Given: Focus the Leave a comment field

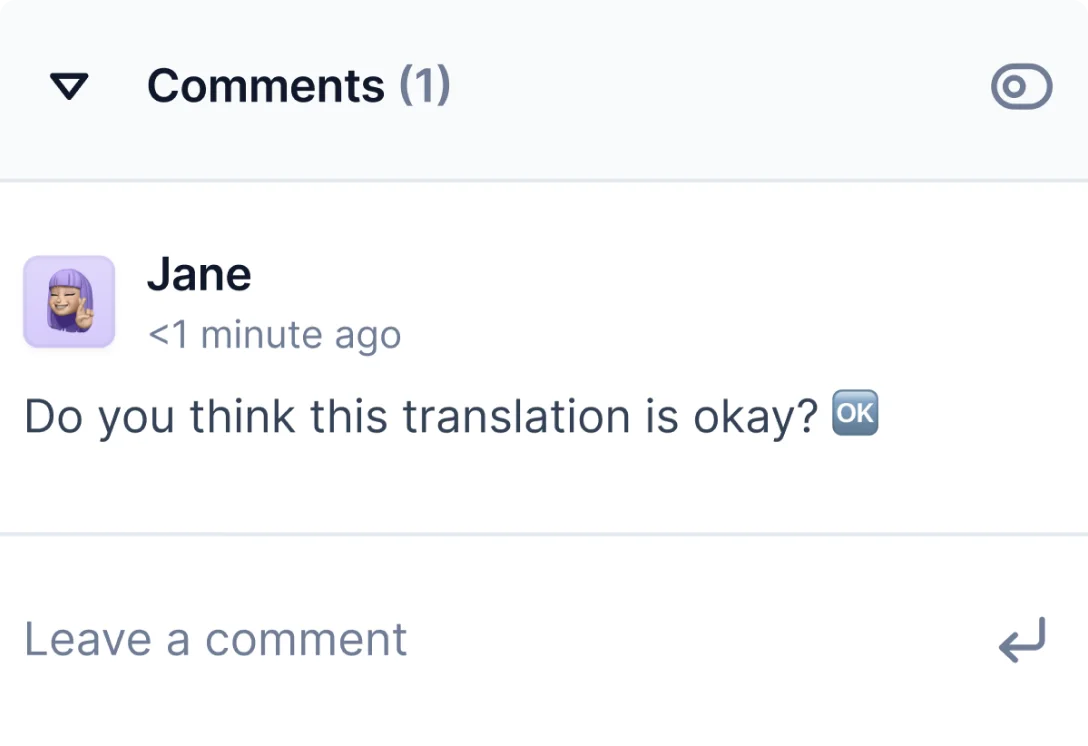Looking at the screenshot, I should pos(400,640).
